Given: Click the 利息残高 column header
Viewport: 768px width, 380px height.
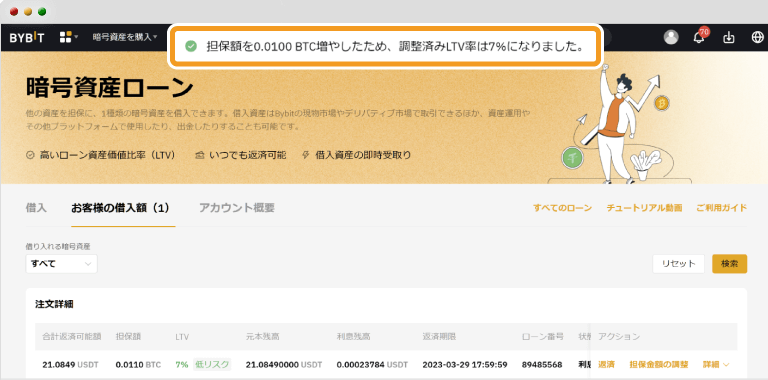Looking at the screenshot, I should 354,336.
